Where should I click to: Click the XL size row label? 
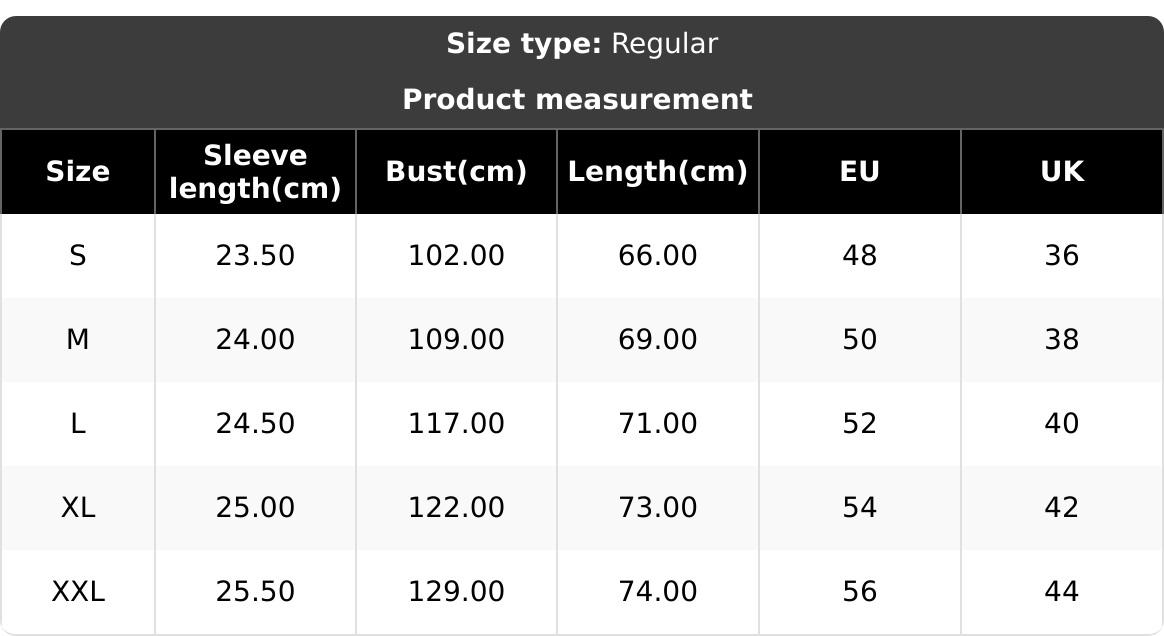(78, 508)
